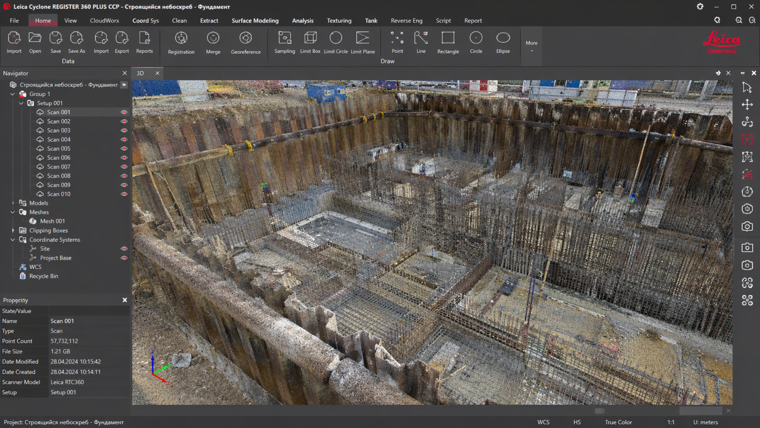Image resolution: width=760 pixels, height=428 pixels.
Task: Open the Surface Modeling tab
Action: pos(255,20)
